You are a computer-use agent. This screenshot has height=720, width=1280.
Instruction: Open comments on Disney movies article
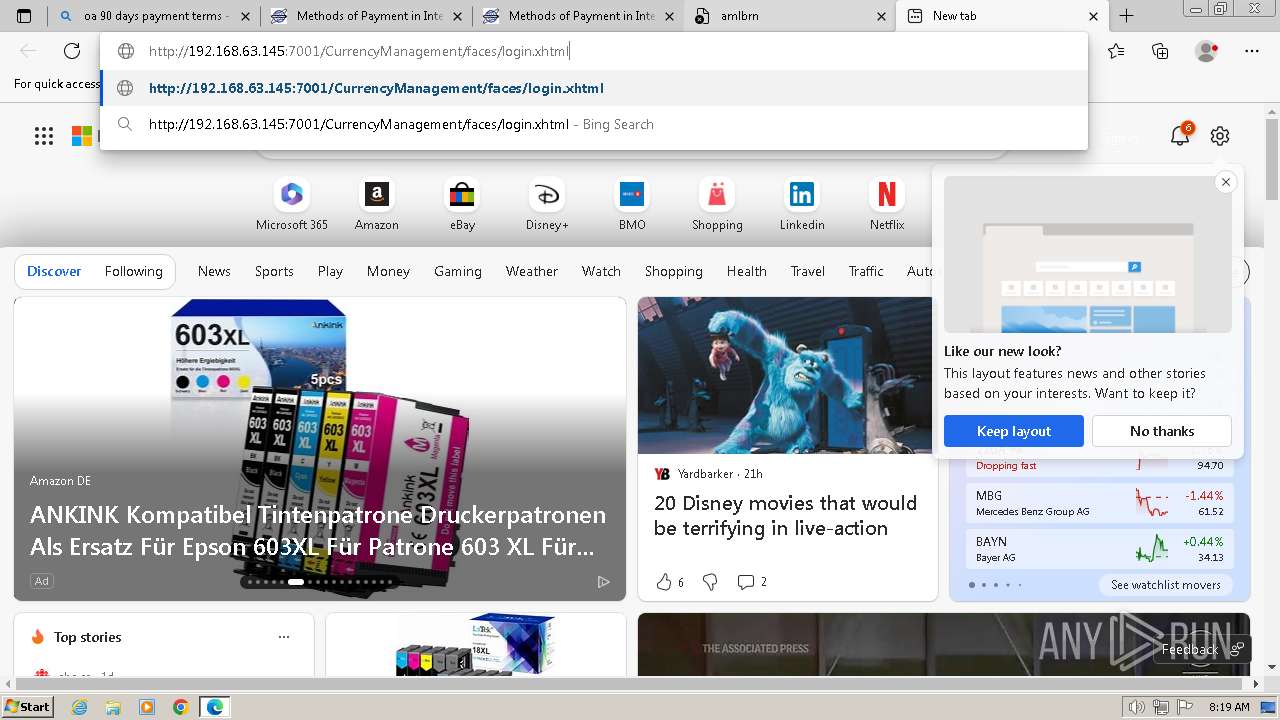tap(751, 582)
